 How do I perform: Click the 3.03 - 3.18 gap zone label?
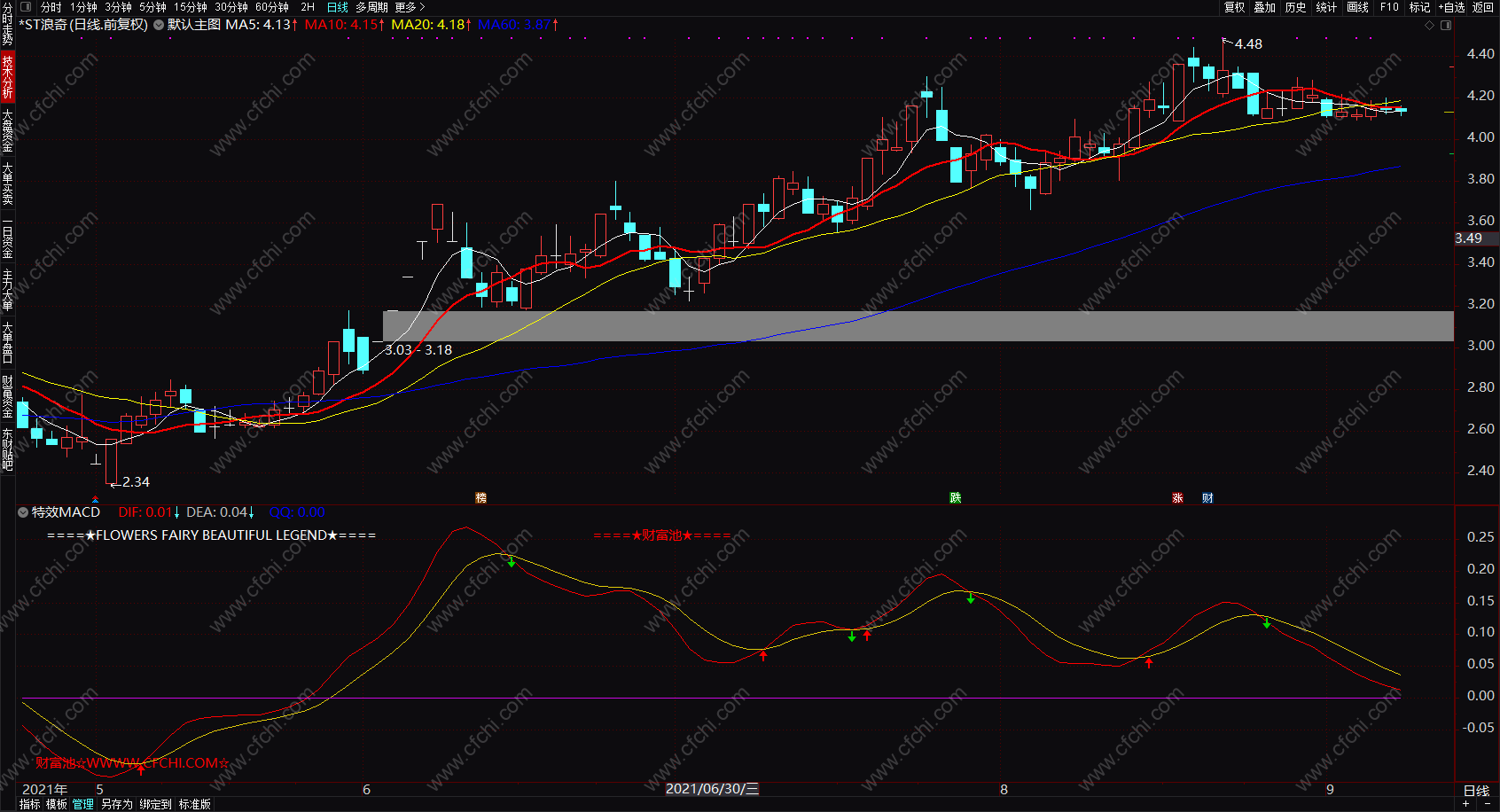(418, 350)
